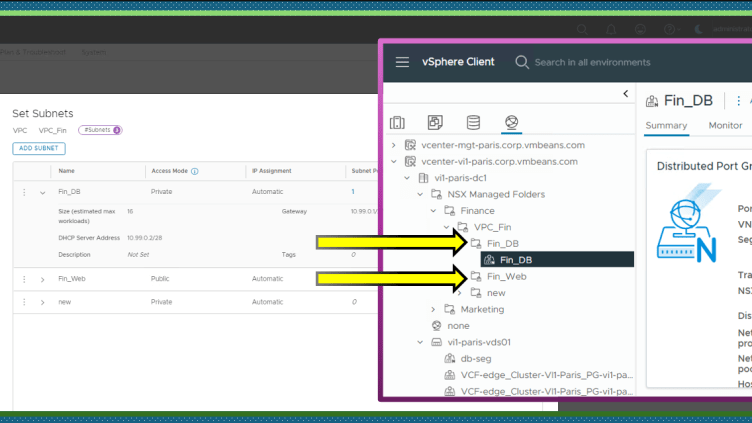
Task: Click the vi1-paris-vds01 switch icon
Action: coord(436,342)
